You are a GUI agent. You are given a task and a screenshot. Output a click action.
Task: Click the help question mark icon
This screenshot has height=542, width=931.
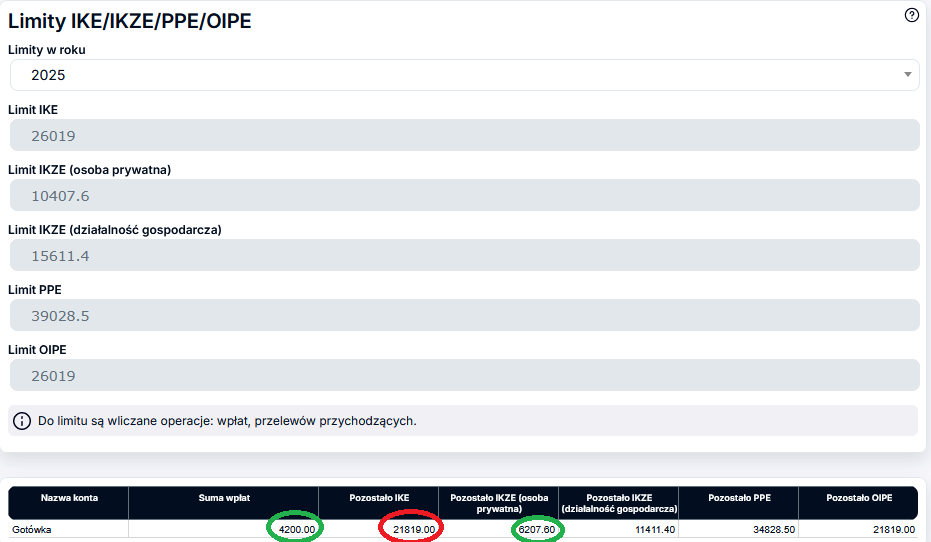pos(911,15)
